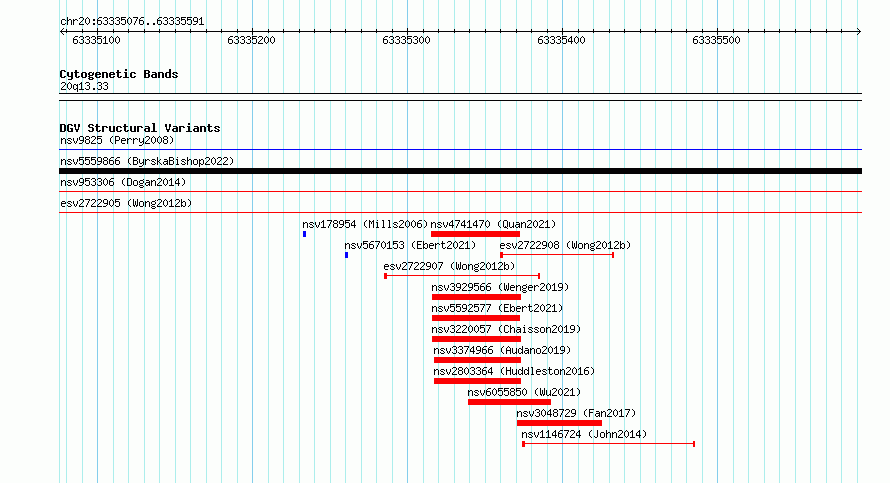Click the DGV Structural Variants track title
890x483 pixels.
(140, 128)
